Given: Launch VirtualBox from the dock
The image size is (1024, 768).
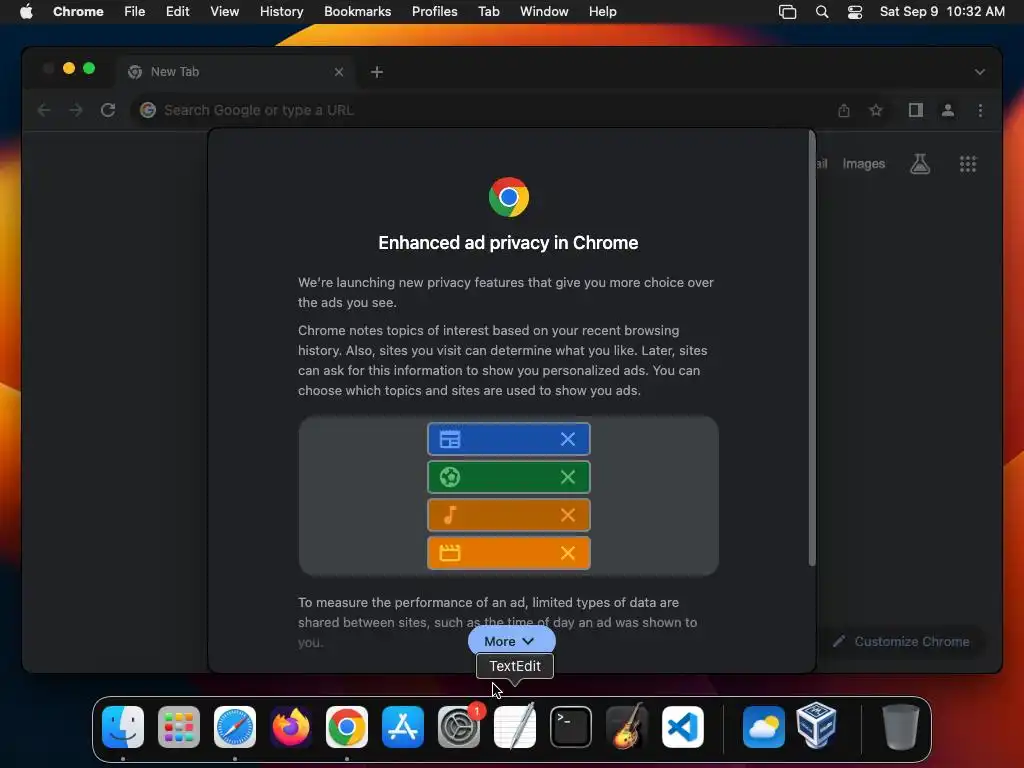Looking at the screenshot, I should (x=816, y=725).
